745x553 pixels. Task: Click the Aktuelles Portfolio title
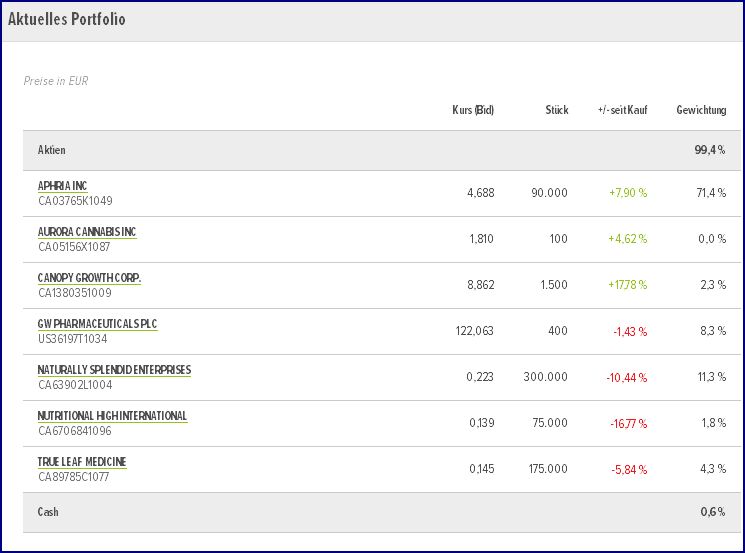[x=67, y=20]
